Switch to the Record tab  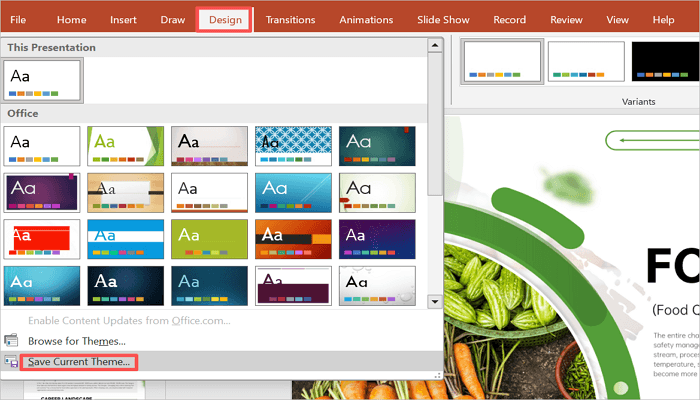tap(509, 20)
